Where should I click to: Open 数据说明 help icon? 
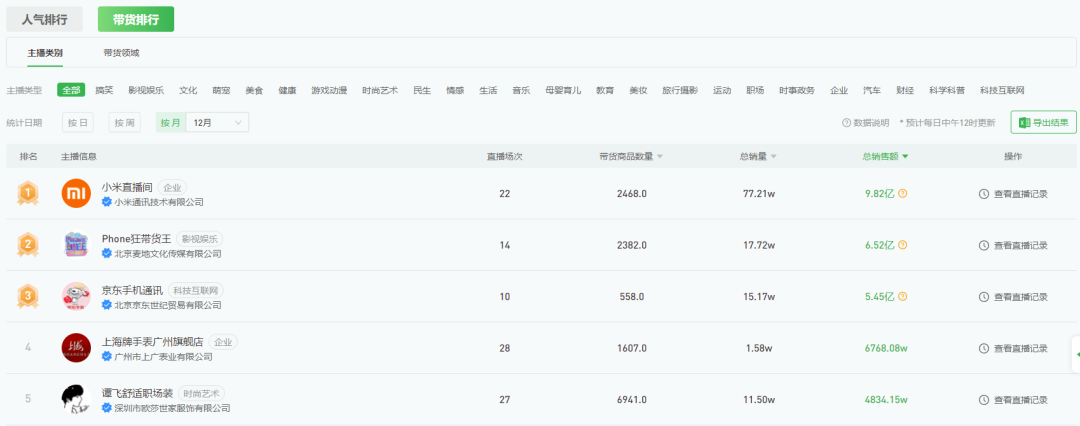click(x=847, y=123)
